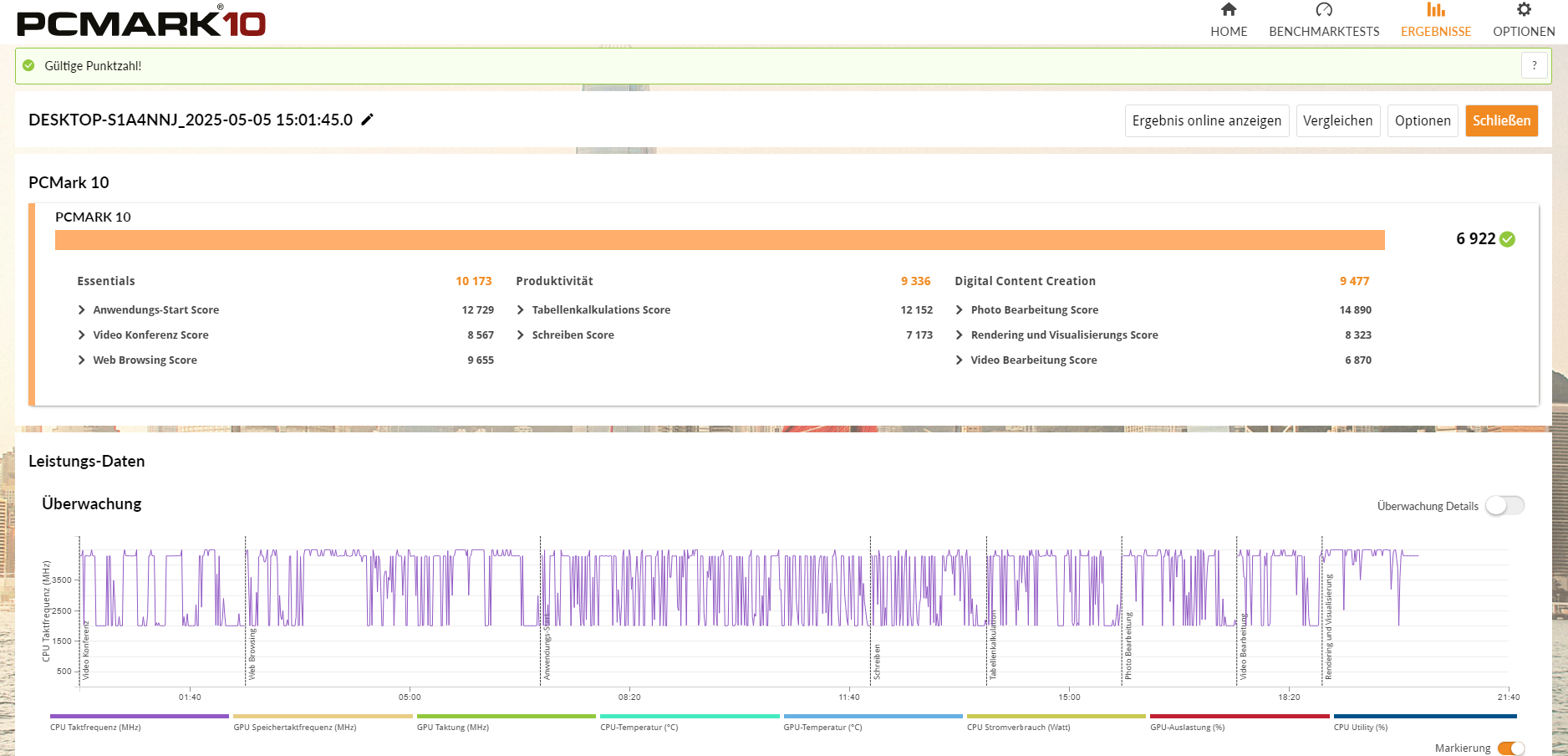Click Video Bearbeitung value 6 870
Image resolution: width=1568 pixels, height=756 pixels.
(x=1358, y=360)
